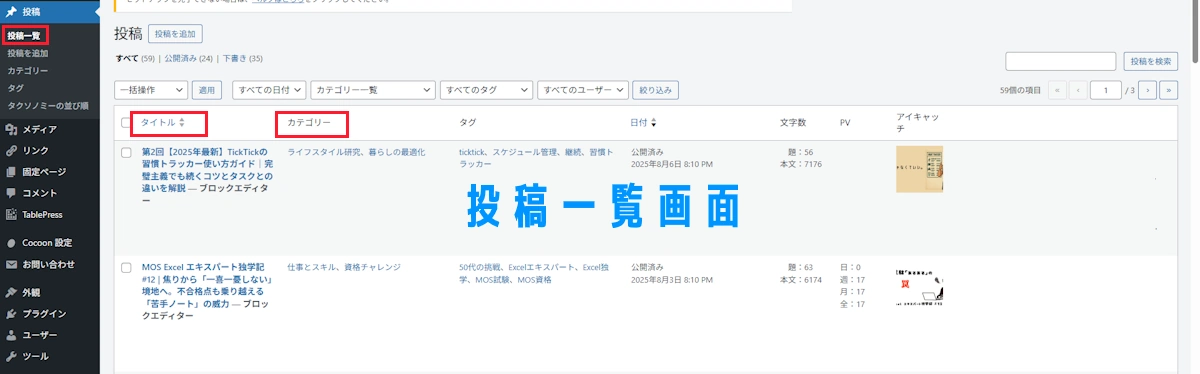Click the 日付 sort arrow icon
The height and width of the screenshot is (374, 1200).
click(653, 123)
